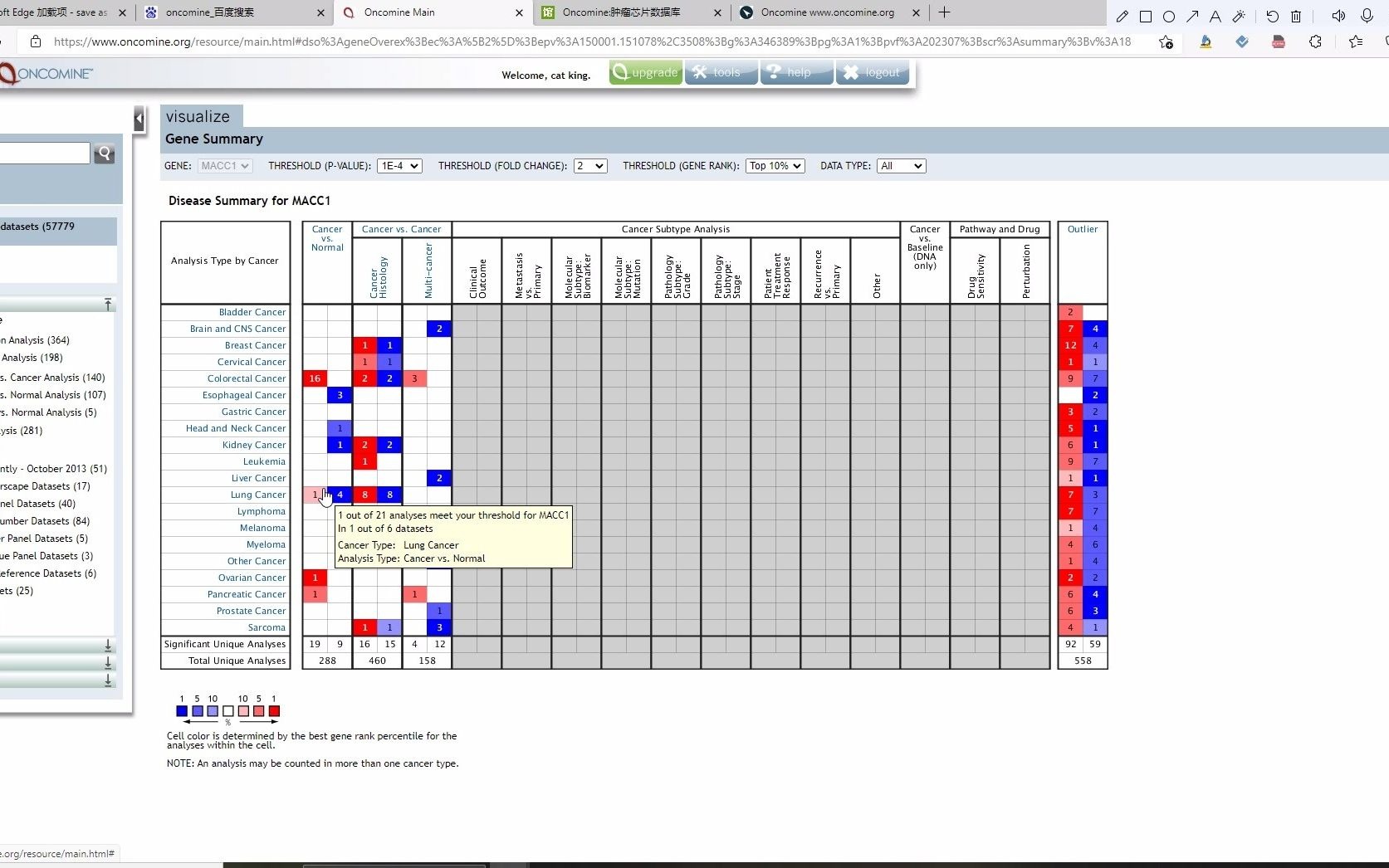The image size is (1389, 868).
Task: Expand the second collapsed sidebar panel
Action: [x=108, y=663]
